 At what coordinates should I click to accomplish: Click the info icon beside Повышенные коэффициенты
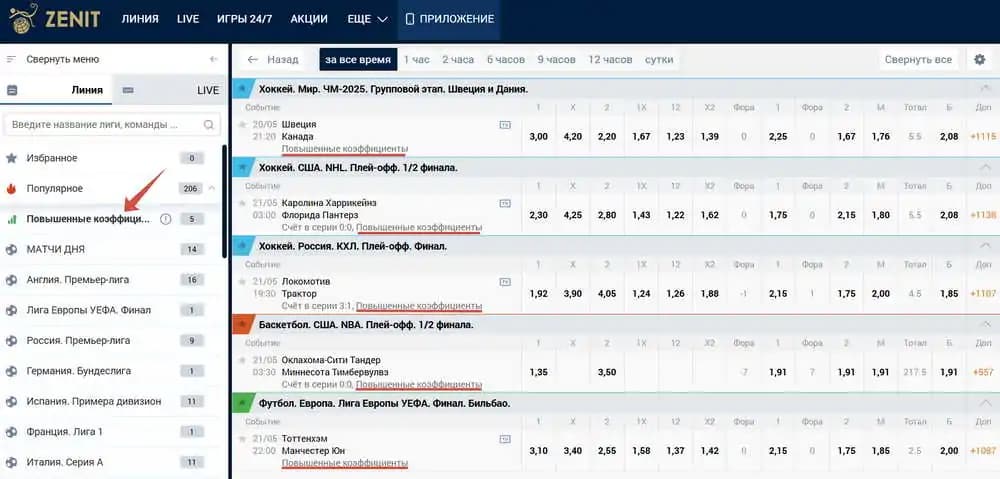(166, 219)
